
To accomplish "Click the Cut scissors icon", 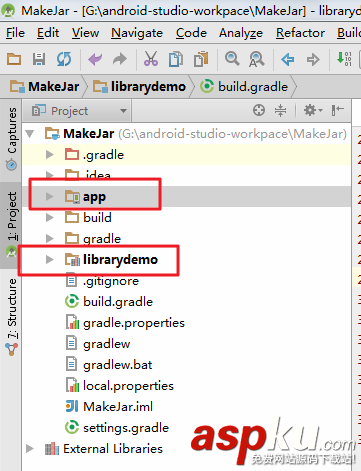I will (151, 59).
